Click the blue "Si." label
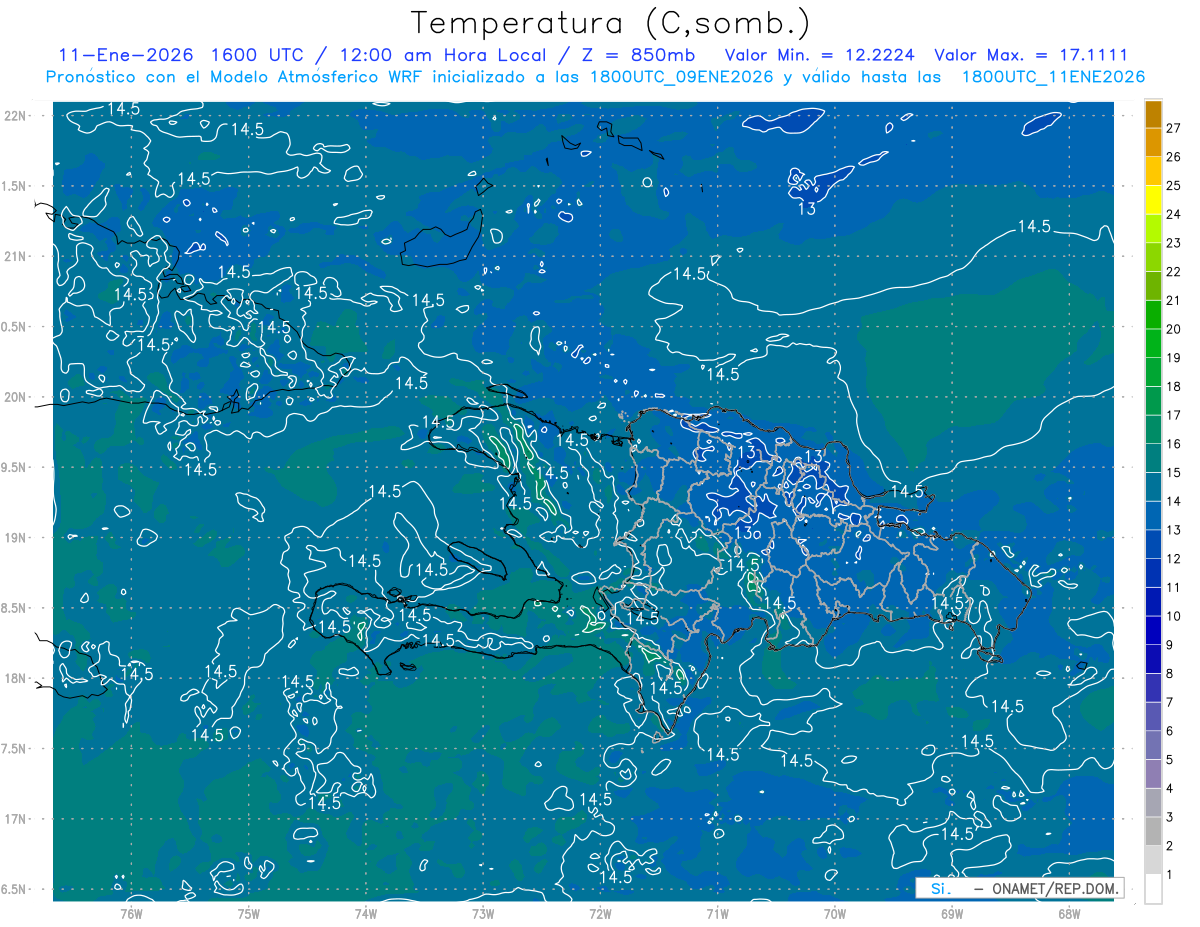Screen dimensions: 1200x927 click(x=940, y=888)
